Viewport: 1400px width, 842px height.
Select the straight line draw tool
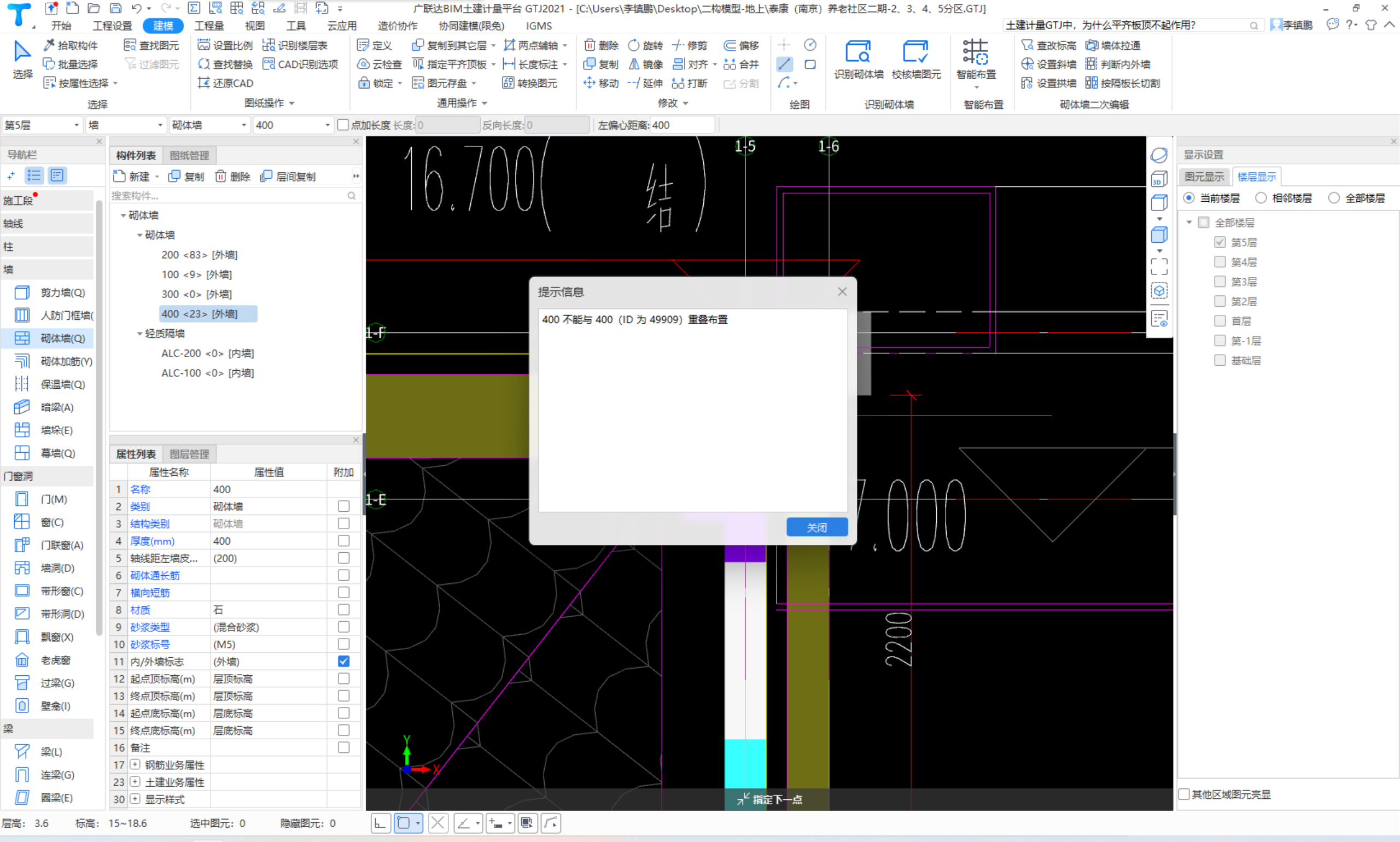[784, 64]
